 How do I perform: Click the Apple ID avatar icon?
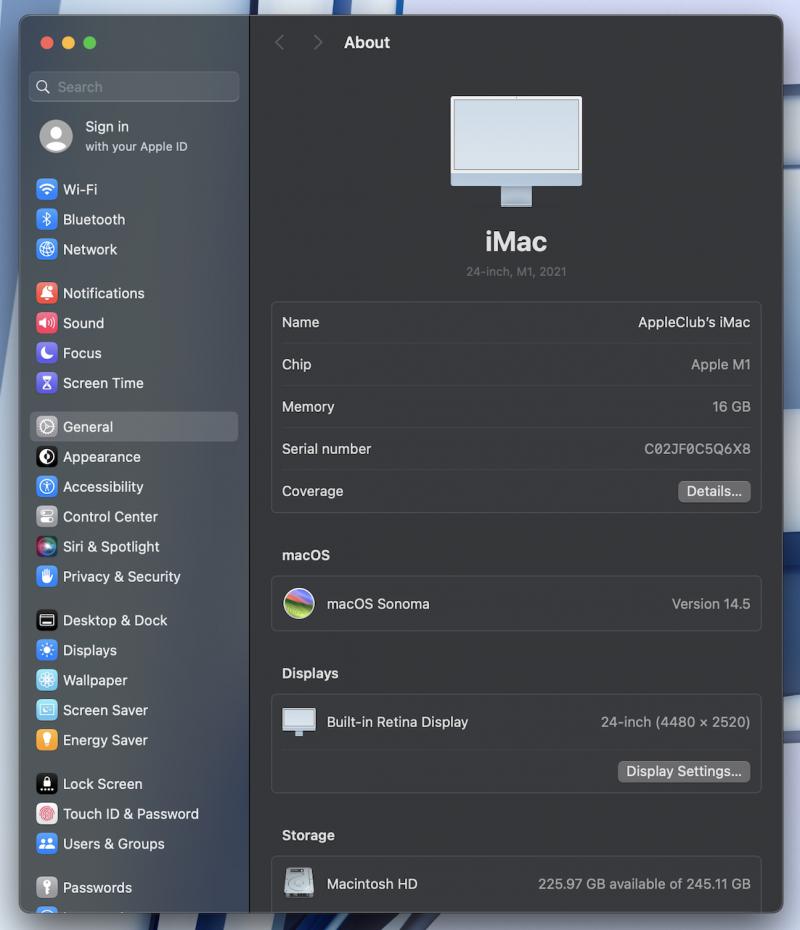coord(56,136)
